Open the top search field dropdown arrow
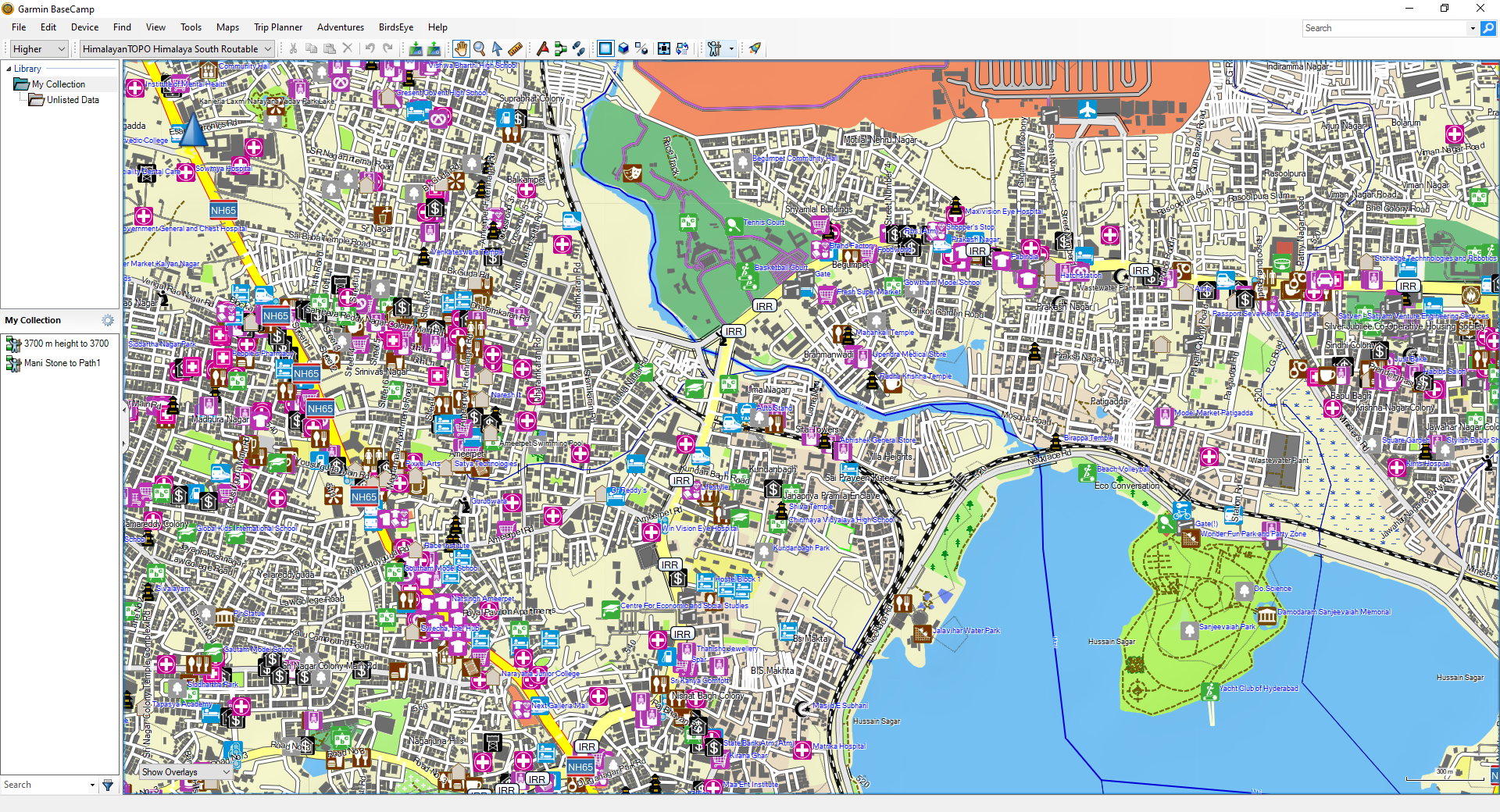Screen dimensions: 1500x812 click(1473, 28)
